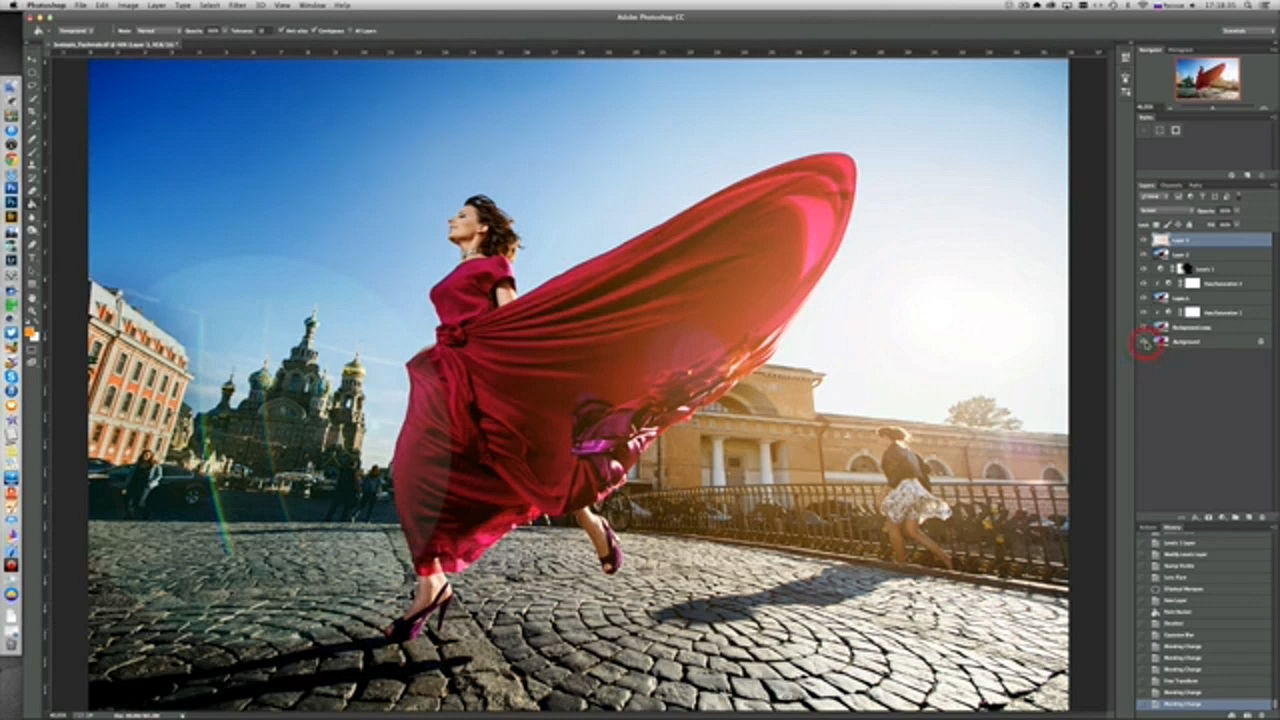Select the Brush tool

click(33, 151)
